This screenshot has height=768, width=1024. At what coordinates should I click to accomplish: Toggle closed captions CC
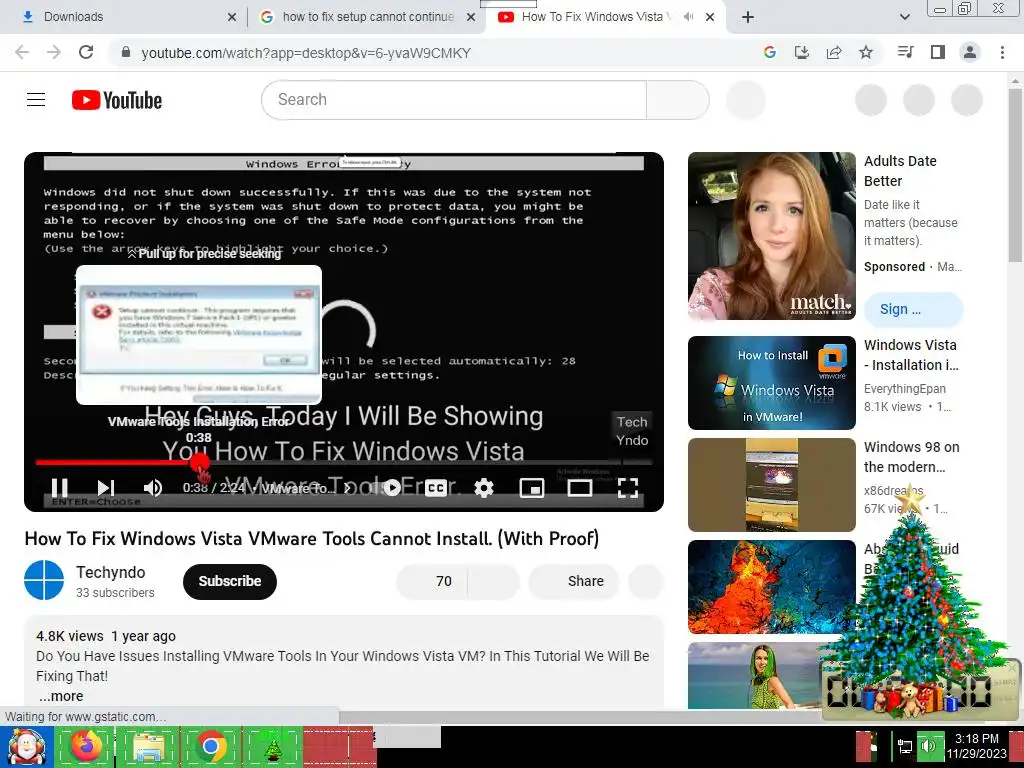[x=436, y=487]
